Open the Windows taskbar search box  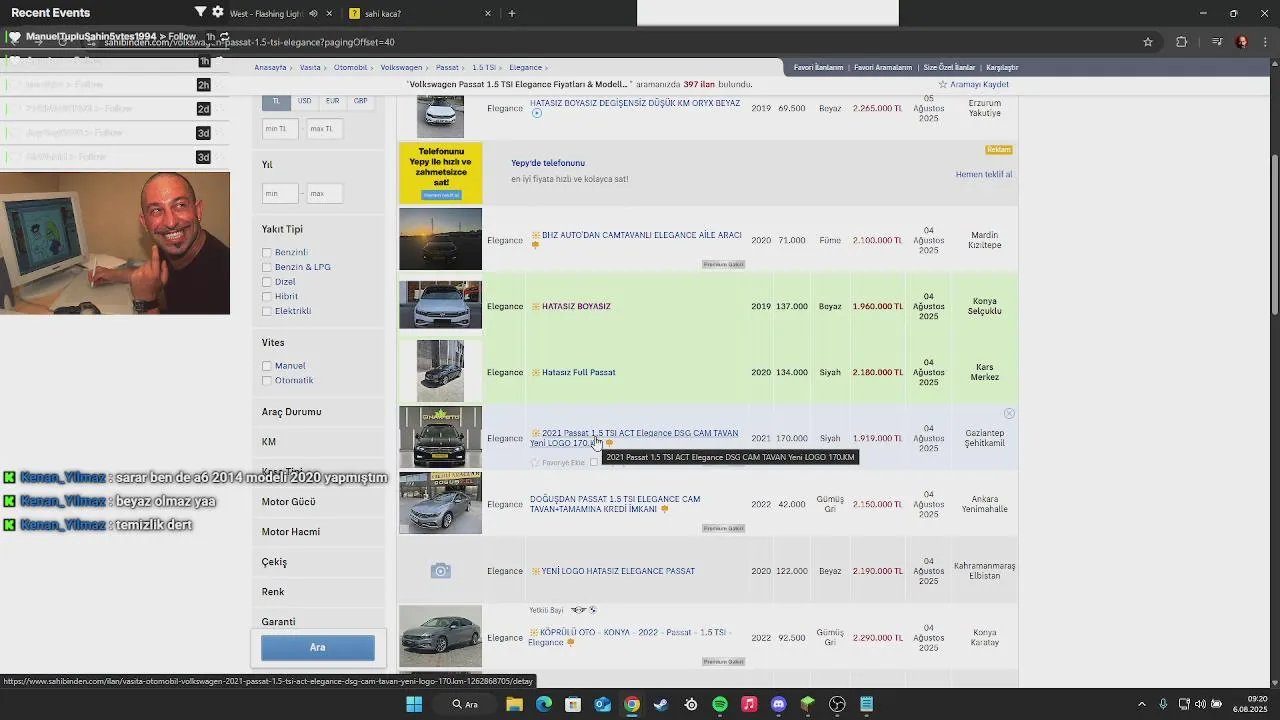(x=465, y=704)
